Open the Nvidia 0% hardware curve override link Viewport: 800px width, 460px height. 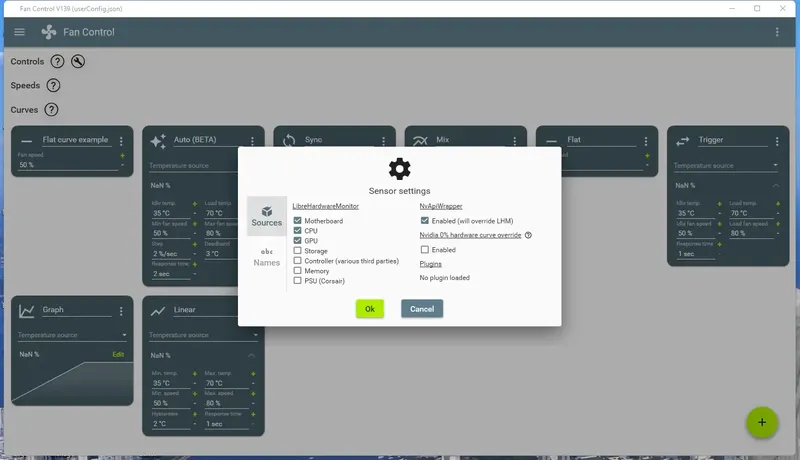(470, 235)
